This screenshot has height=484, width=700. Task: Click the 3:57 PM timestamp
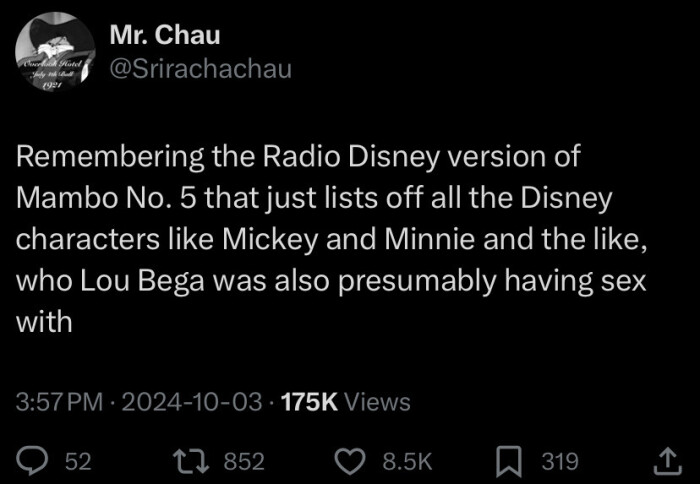click(x=60, y=402)
